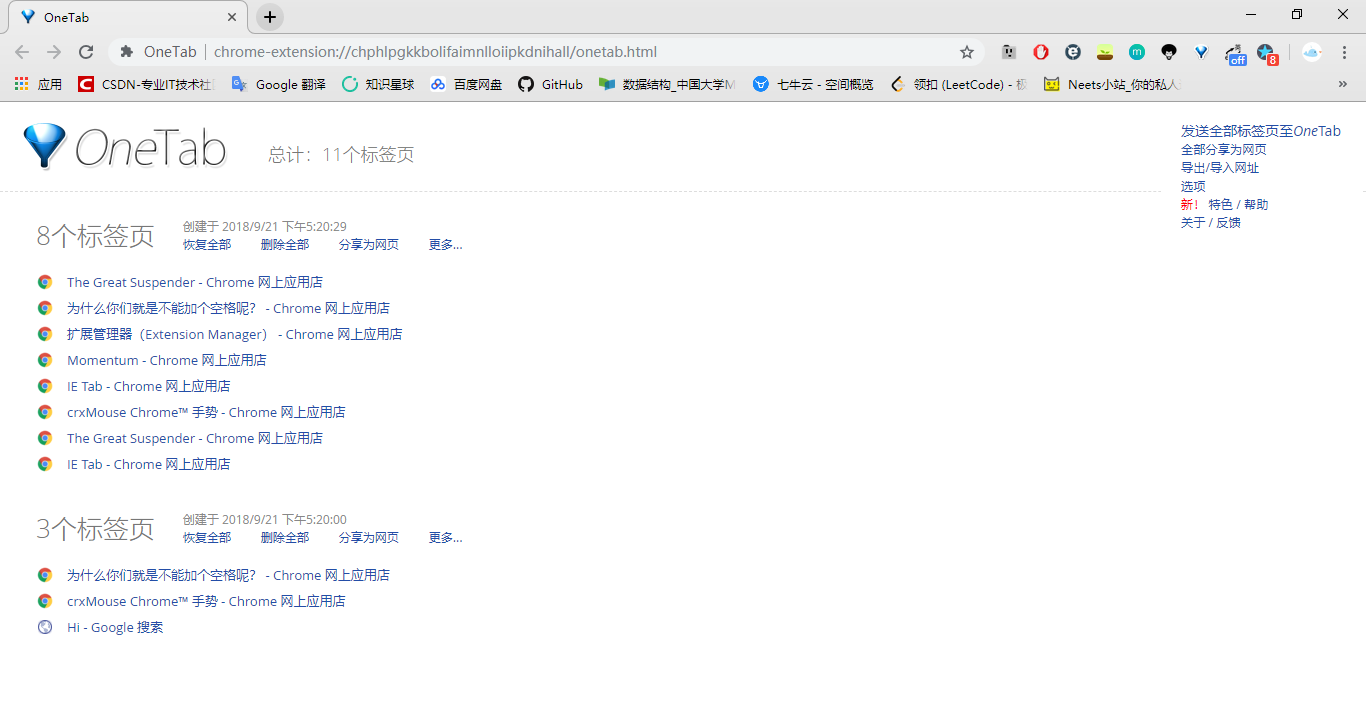Click the IE Tab 'e' extension icon
Screen dimensions: 1366x728
(1073, 52)
